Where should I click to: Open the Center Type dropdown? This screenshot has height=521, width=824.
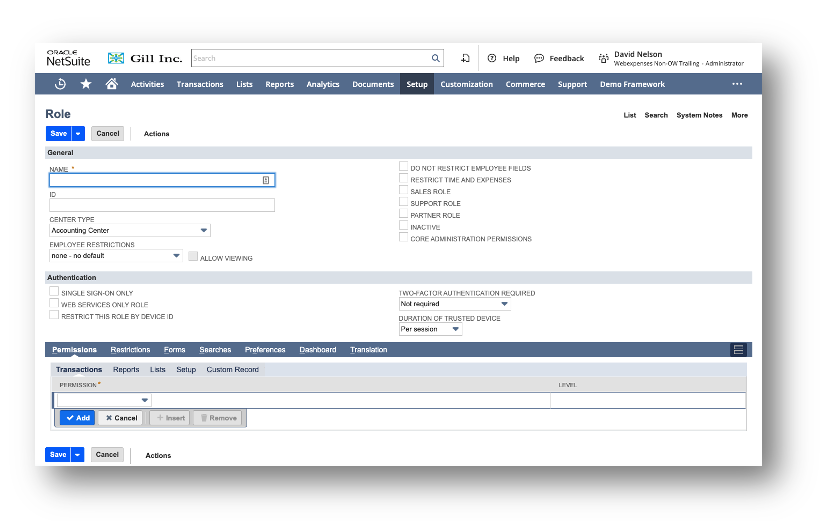(130, 230)
